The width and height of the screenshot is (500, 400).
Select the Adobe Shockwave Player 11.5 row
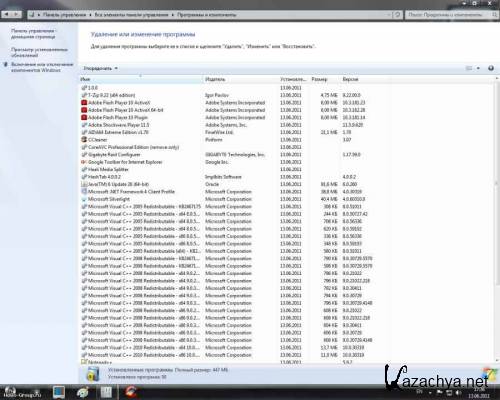[227, 125]
